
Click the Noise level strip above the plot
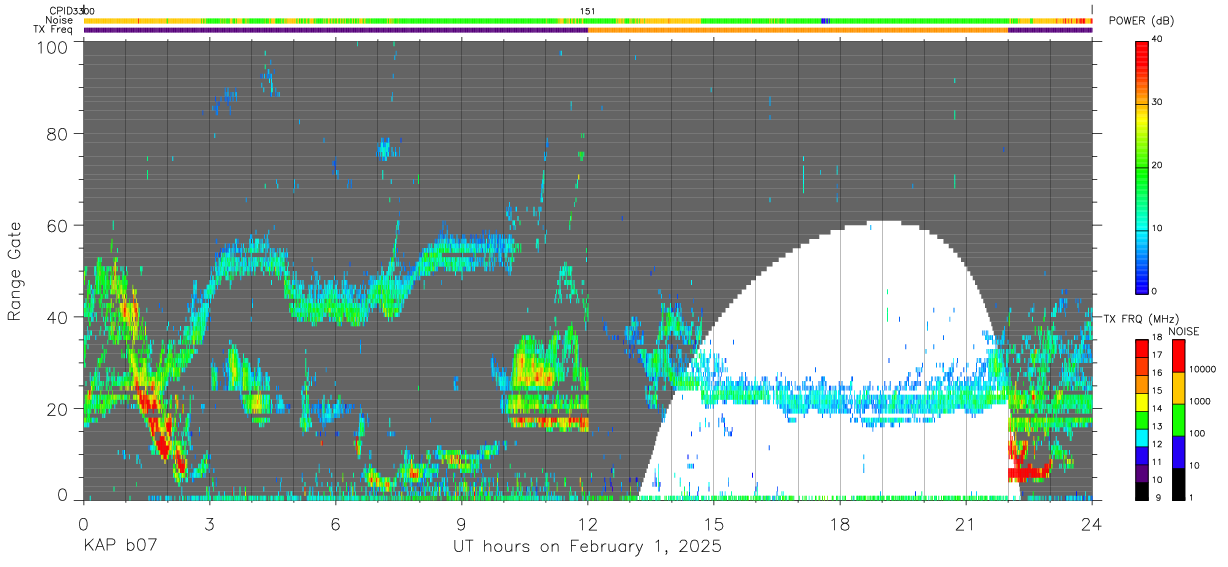(588, 20)
